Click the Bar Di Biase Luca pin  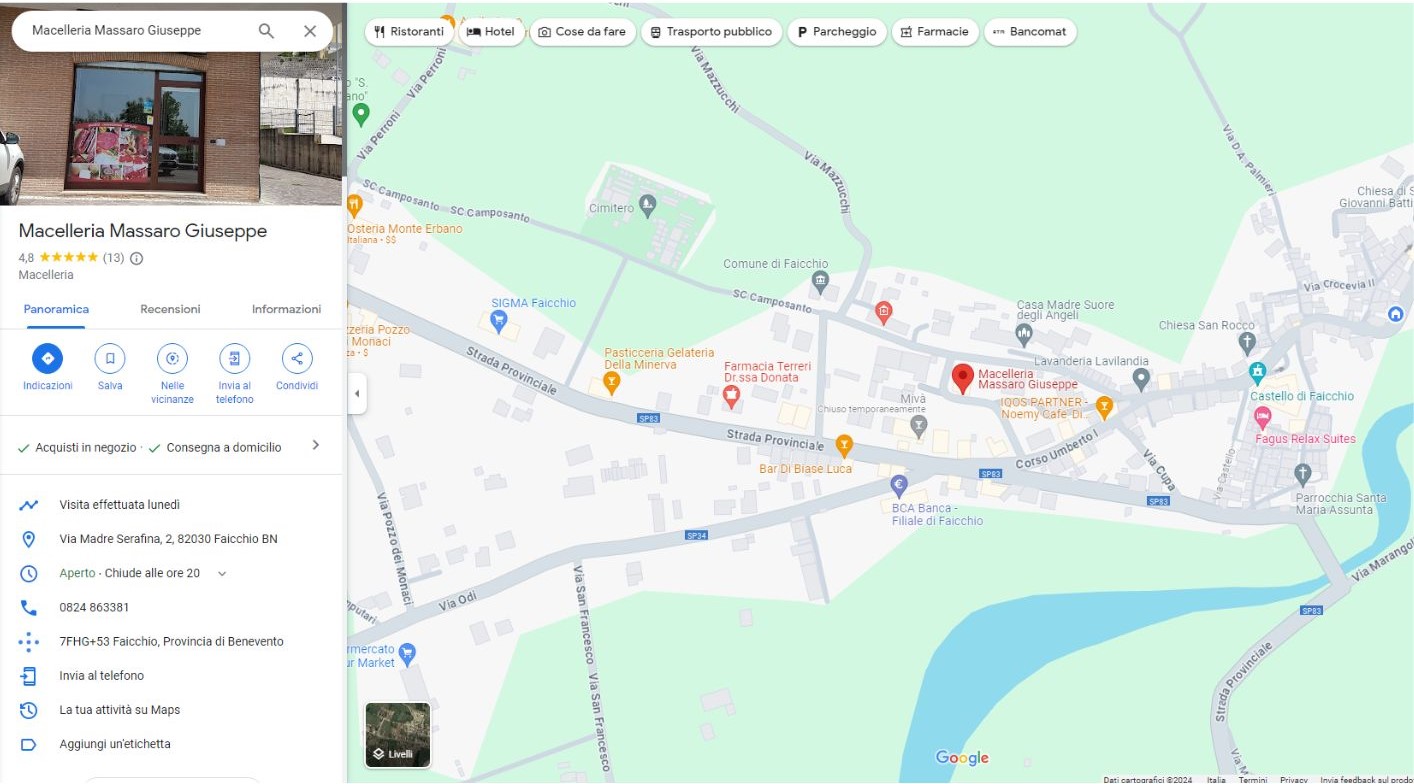coord(844,444)
